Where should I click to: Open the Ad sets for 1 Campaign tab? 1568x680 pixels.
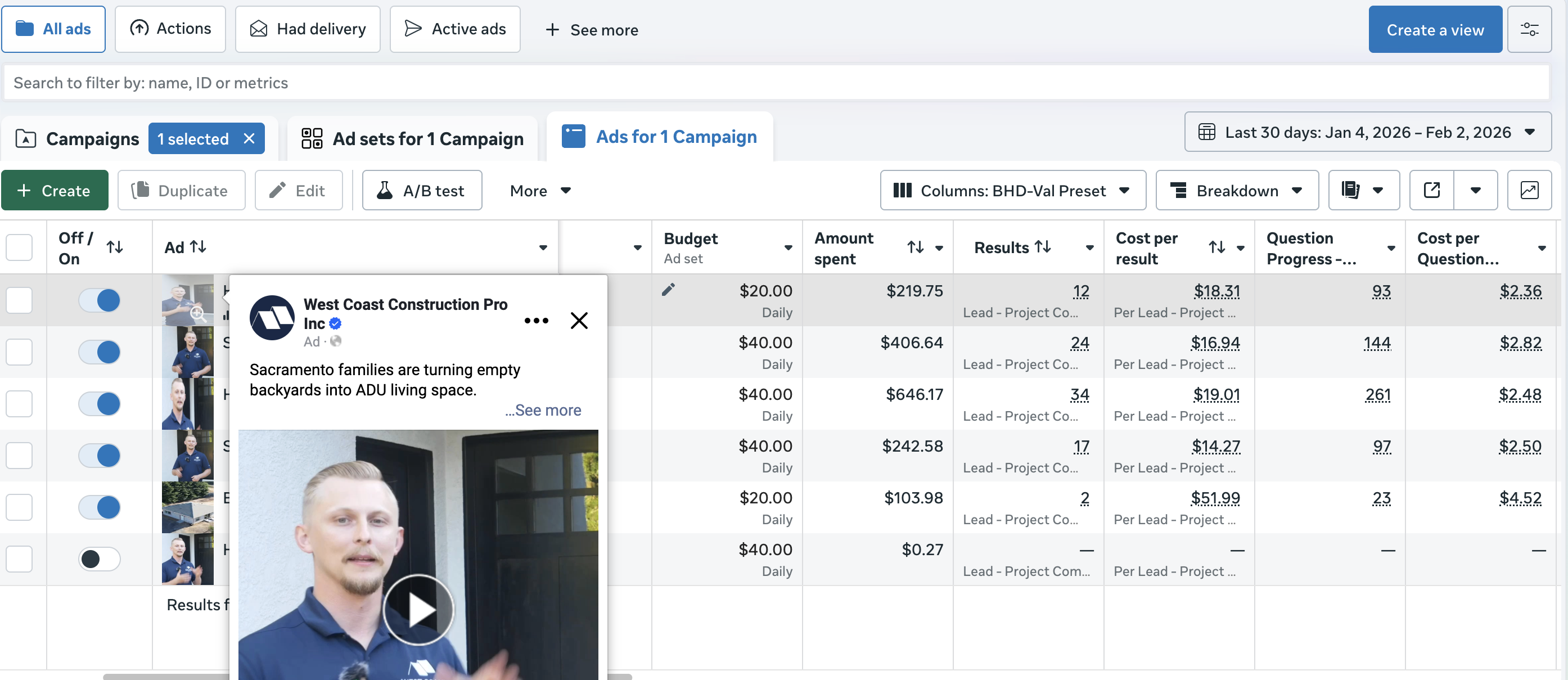(412, 139)
